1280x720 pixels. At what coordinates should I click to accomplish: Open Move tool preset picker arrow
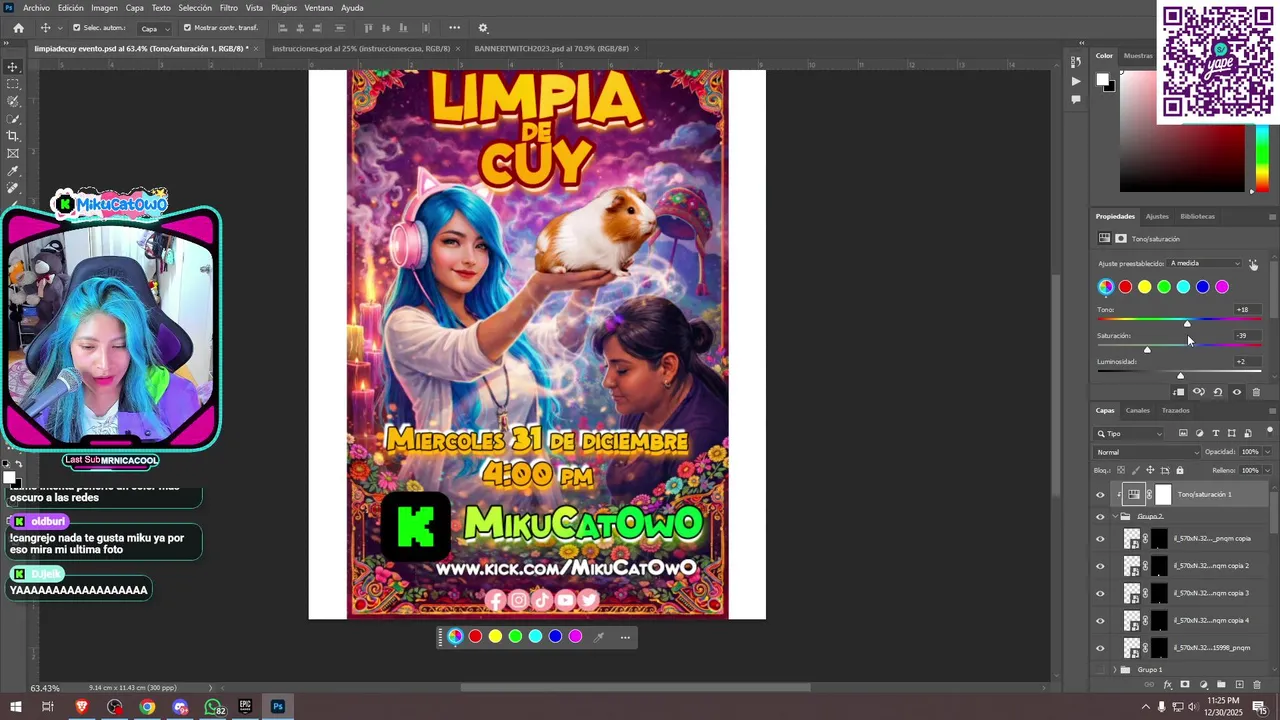tap(60, 28)
